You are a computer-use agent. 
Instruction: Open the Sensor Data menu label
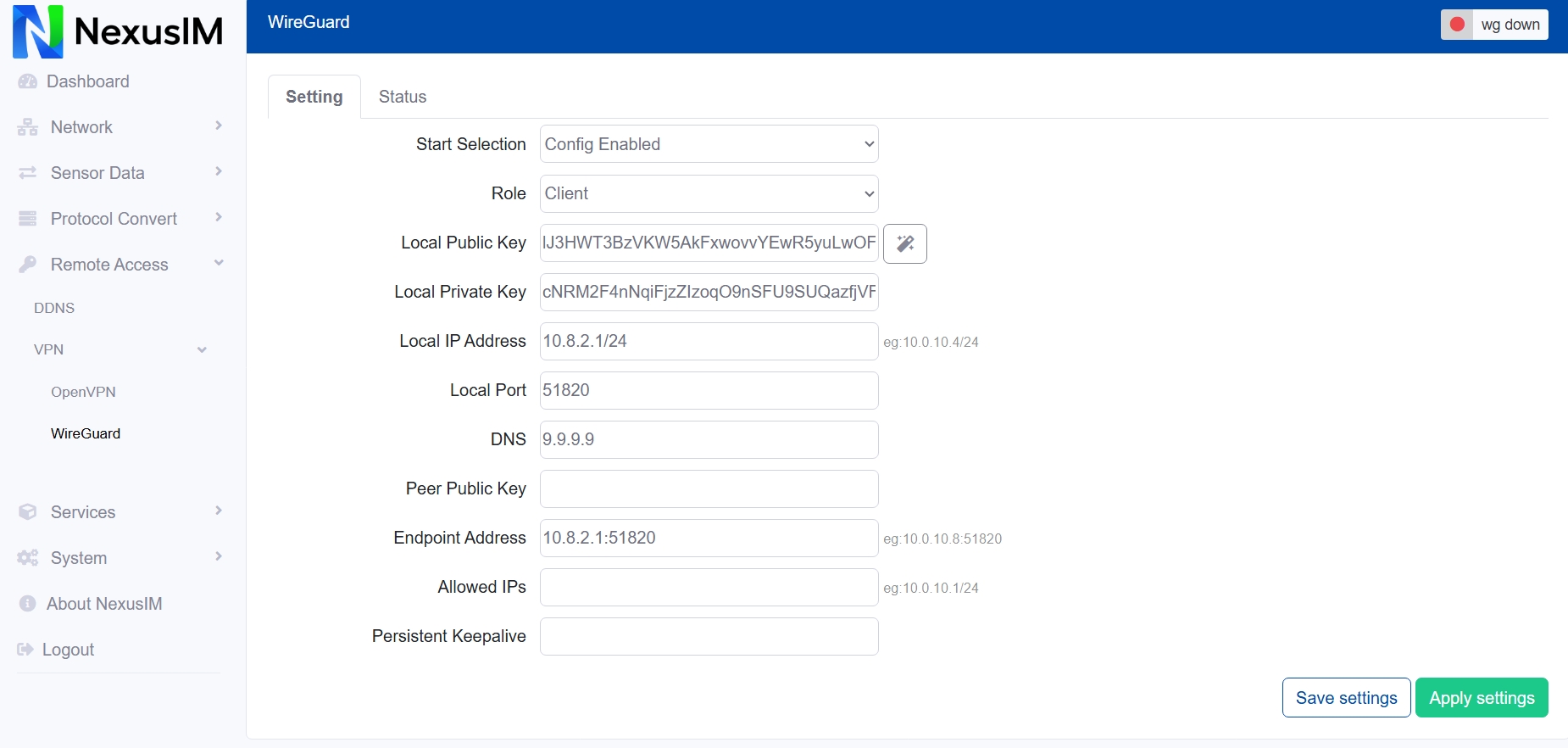97,173
